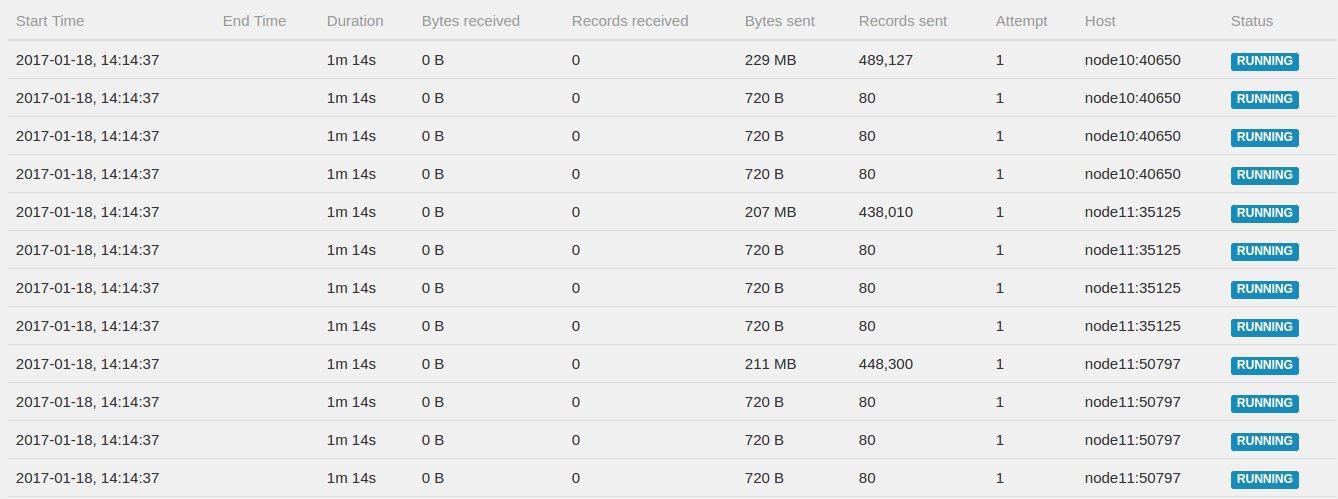Click the Start Time column header
Viewport: 1338px width, 499px height.
50,21
